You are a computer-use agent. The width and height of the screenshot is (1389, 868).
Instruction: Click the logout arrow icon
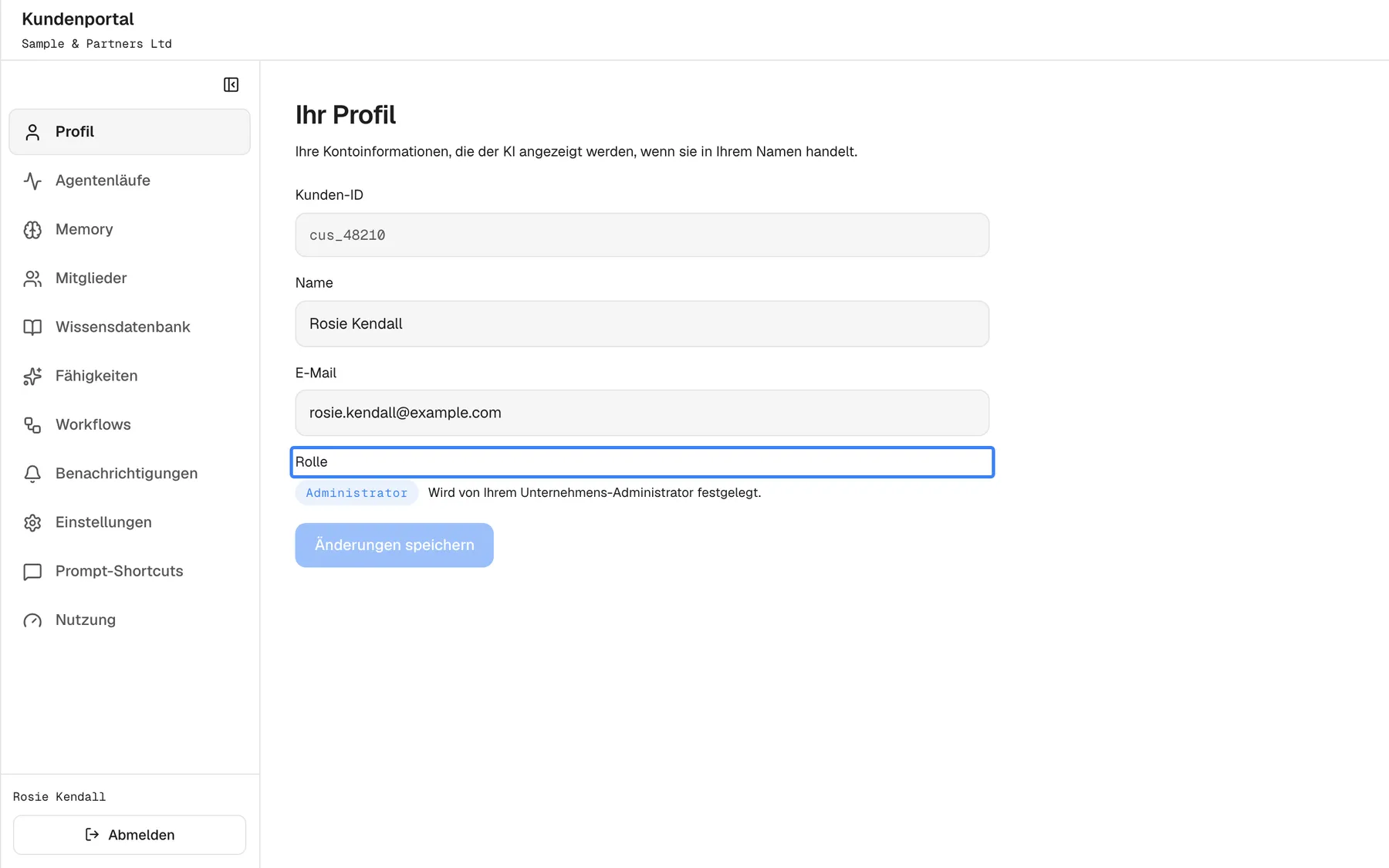click(92, 835)
